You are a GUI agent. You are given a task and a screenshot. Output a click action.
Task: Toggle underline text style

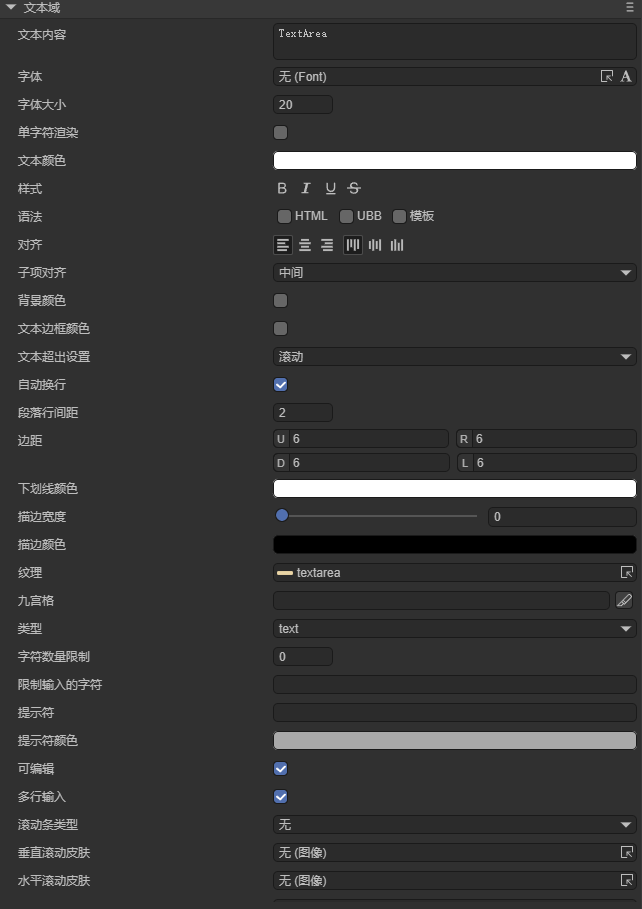pos(330,188)
